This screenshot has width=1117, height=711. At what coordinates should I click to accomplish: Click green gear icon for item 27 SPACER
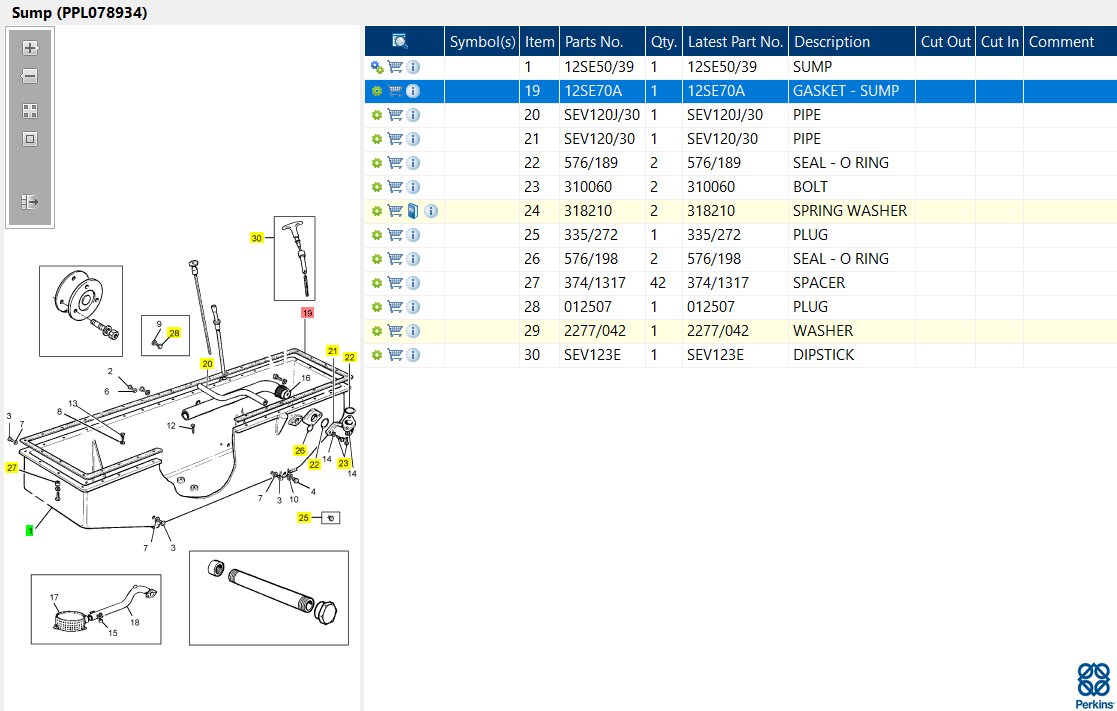377,283
